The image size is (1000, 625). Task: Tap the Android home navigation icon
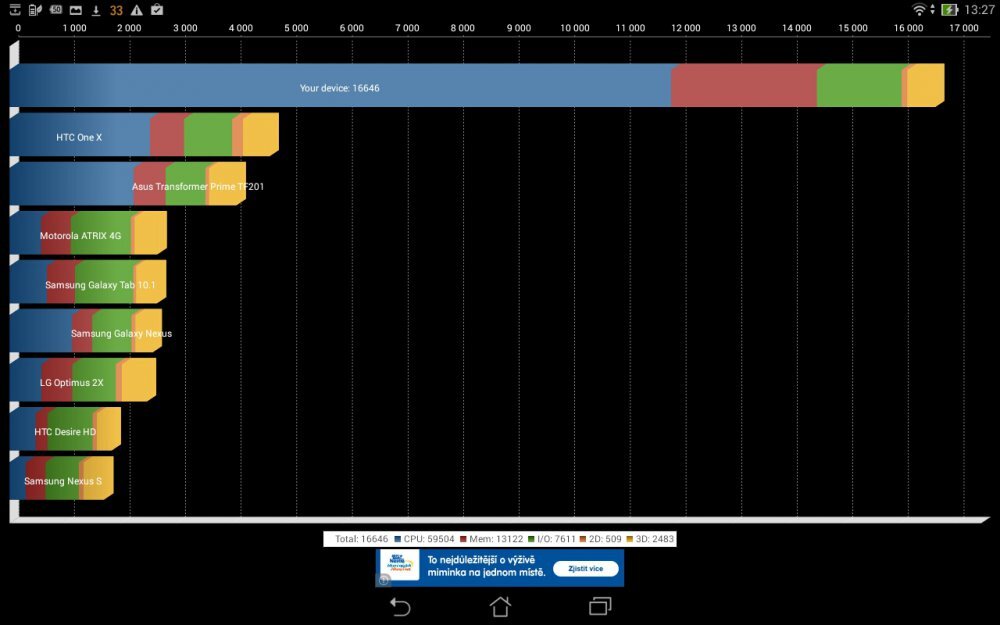500,607
